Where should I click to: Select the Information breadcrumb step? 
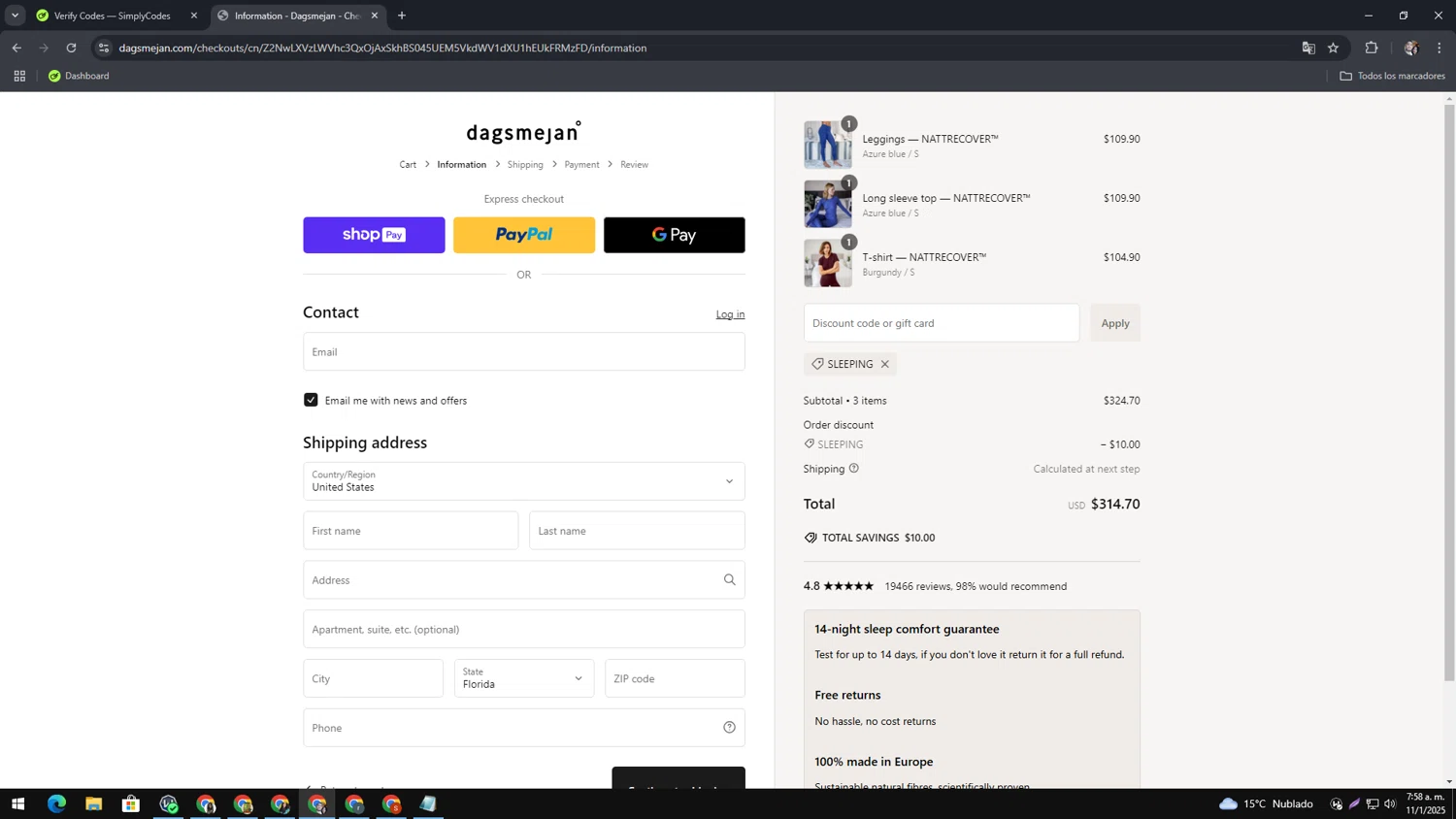(x=461, y=165)
